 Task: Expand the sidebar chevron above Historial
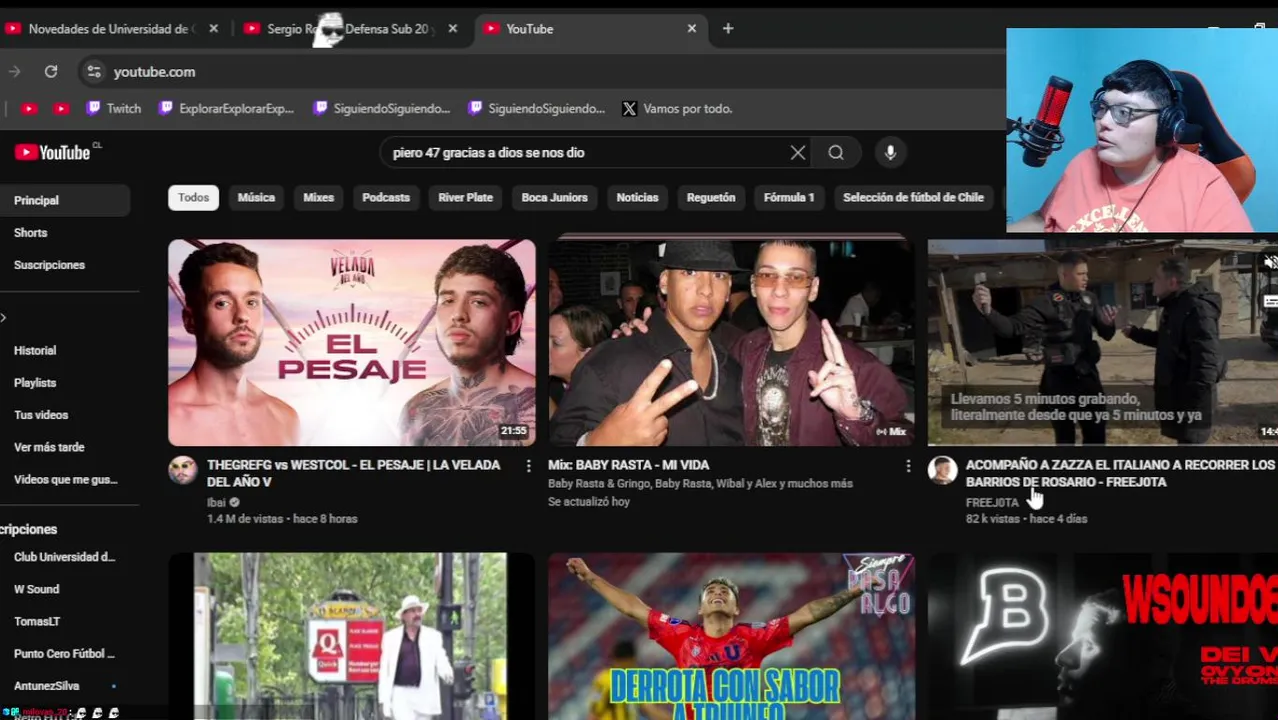point(3,318)
